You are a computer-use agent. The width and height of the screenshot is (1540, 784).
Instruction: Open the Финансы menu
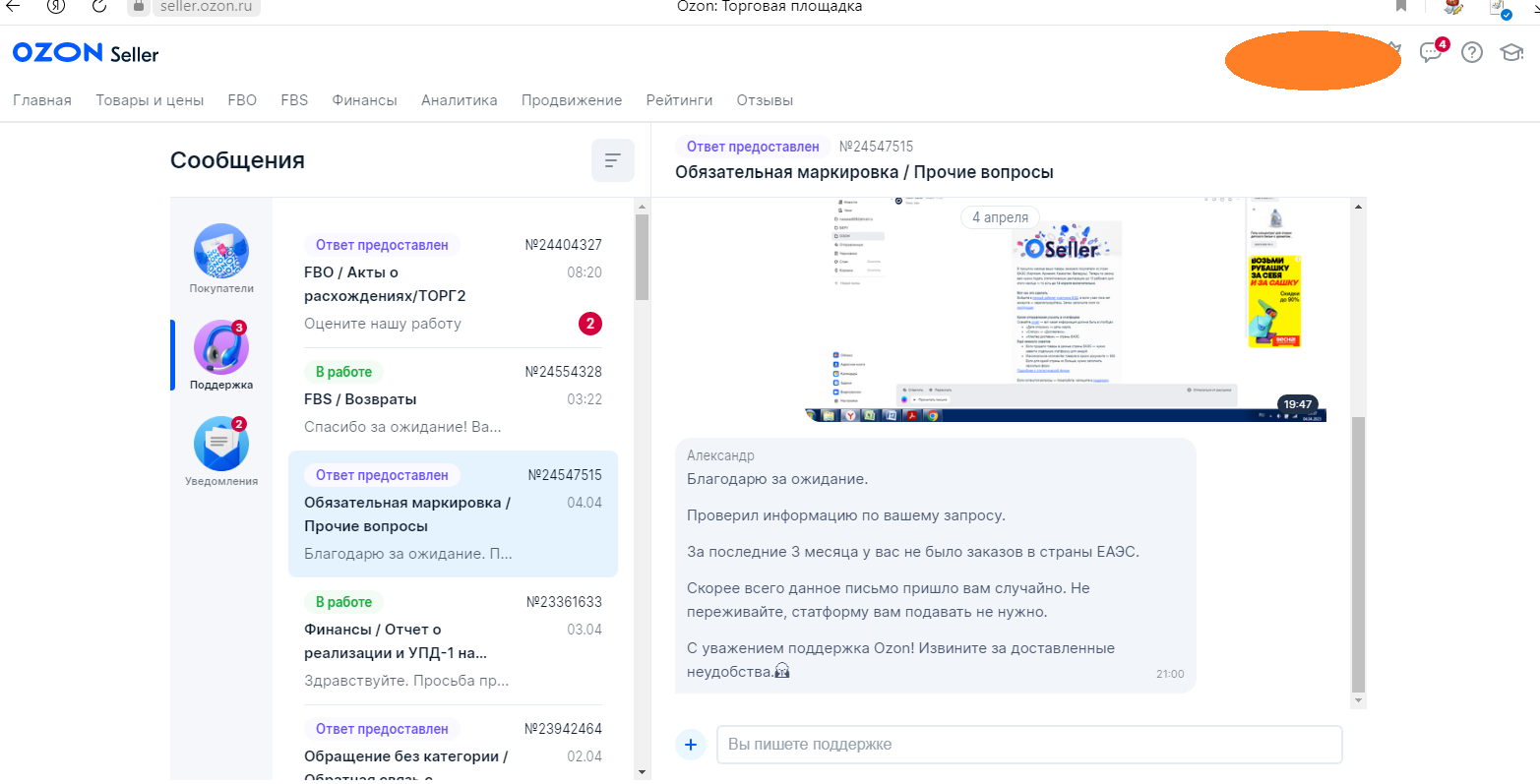[364, 100]
